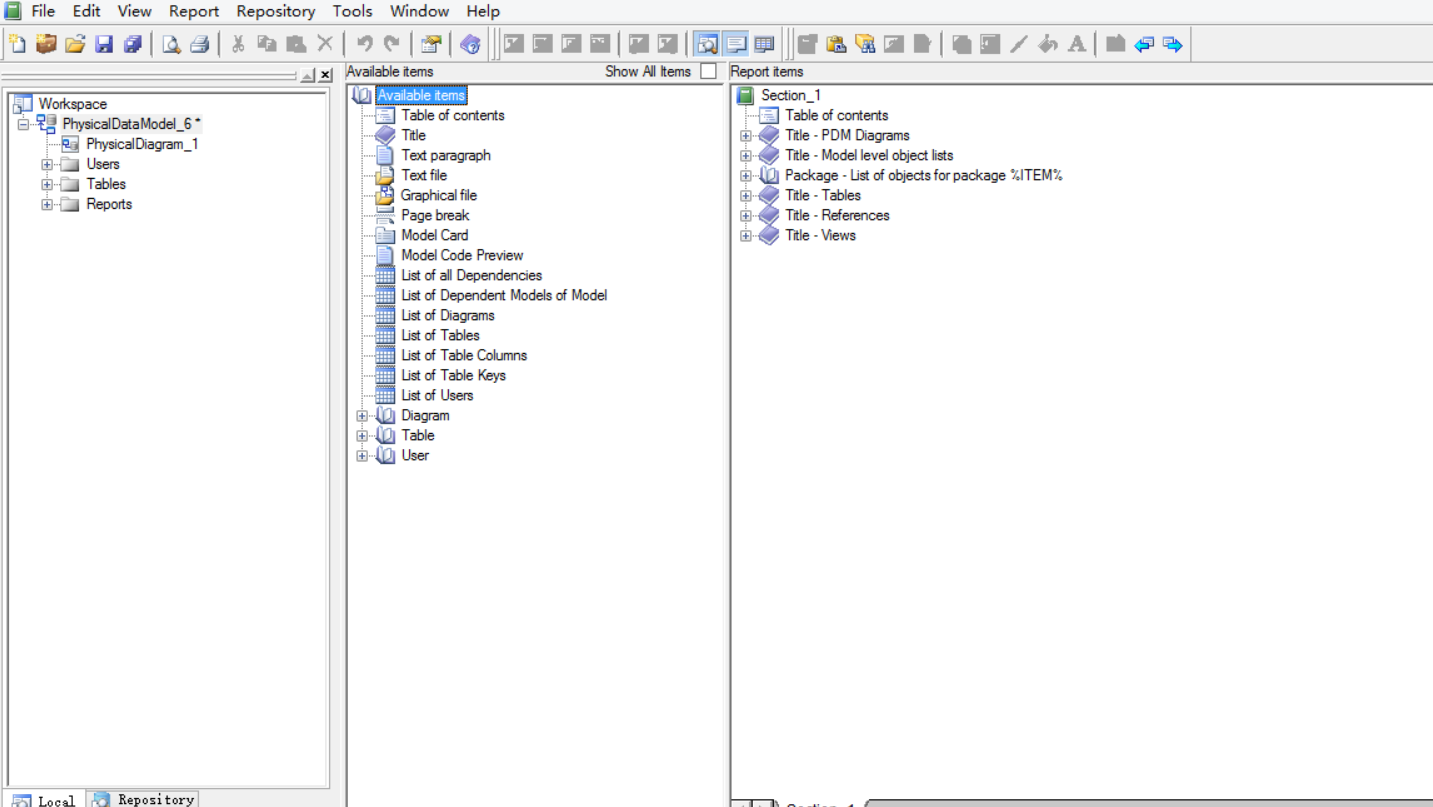The image size is (1433, 807).
Task: Click the Copy toolbar icon
Action: (x=267, y=44)
